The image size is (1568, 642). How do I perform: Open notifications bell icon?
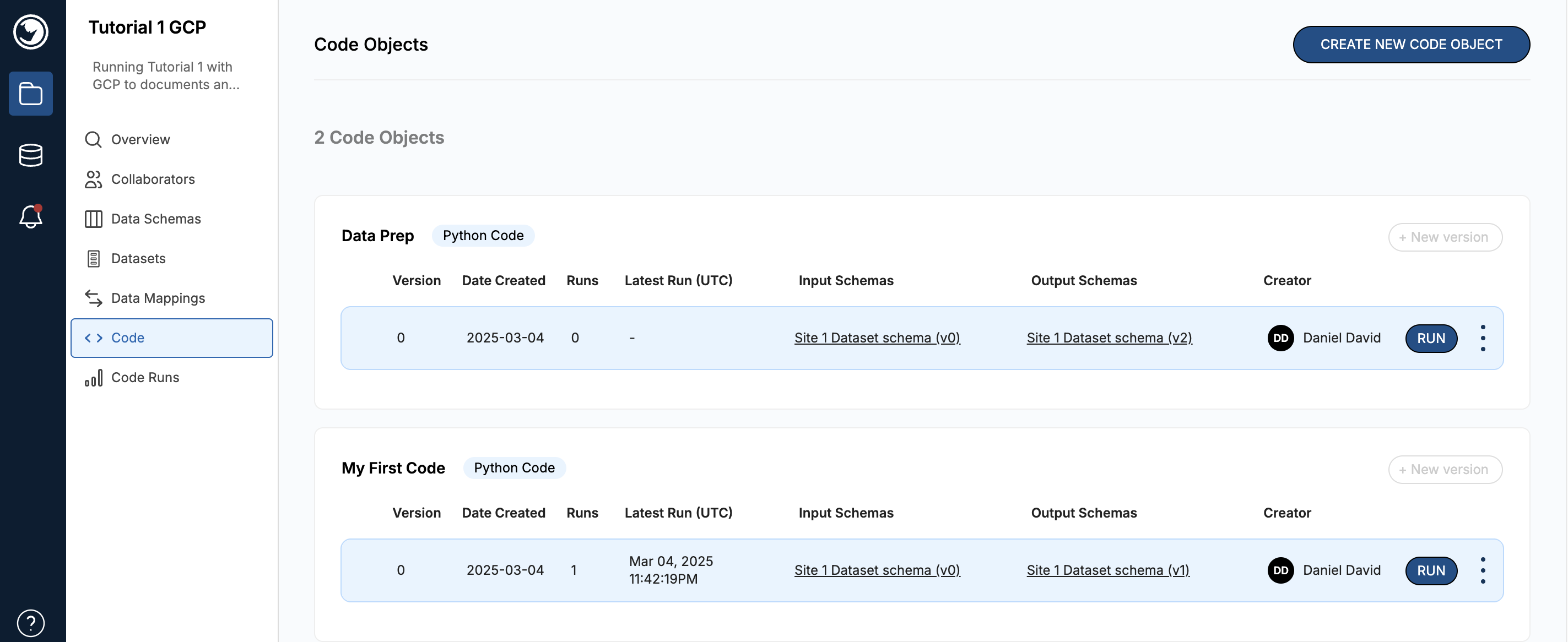tap(30, 216)
